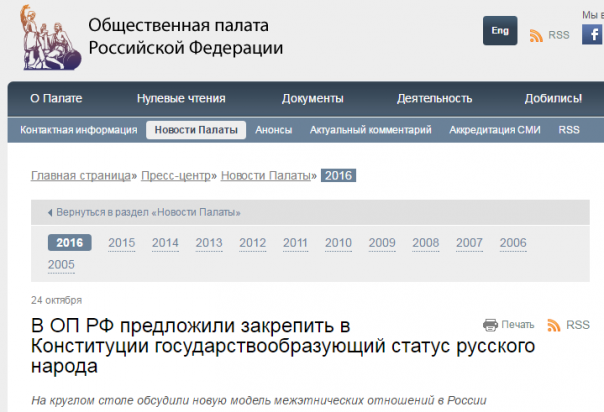The image size is (604, 412).
Task: Filter news by year 2011
Action: (295, 243)
